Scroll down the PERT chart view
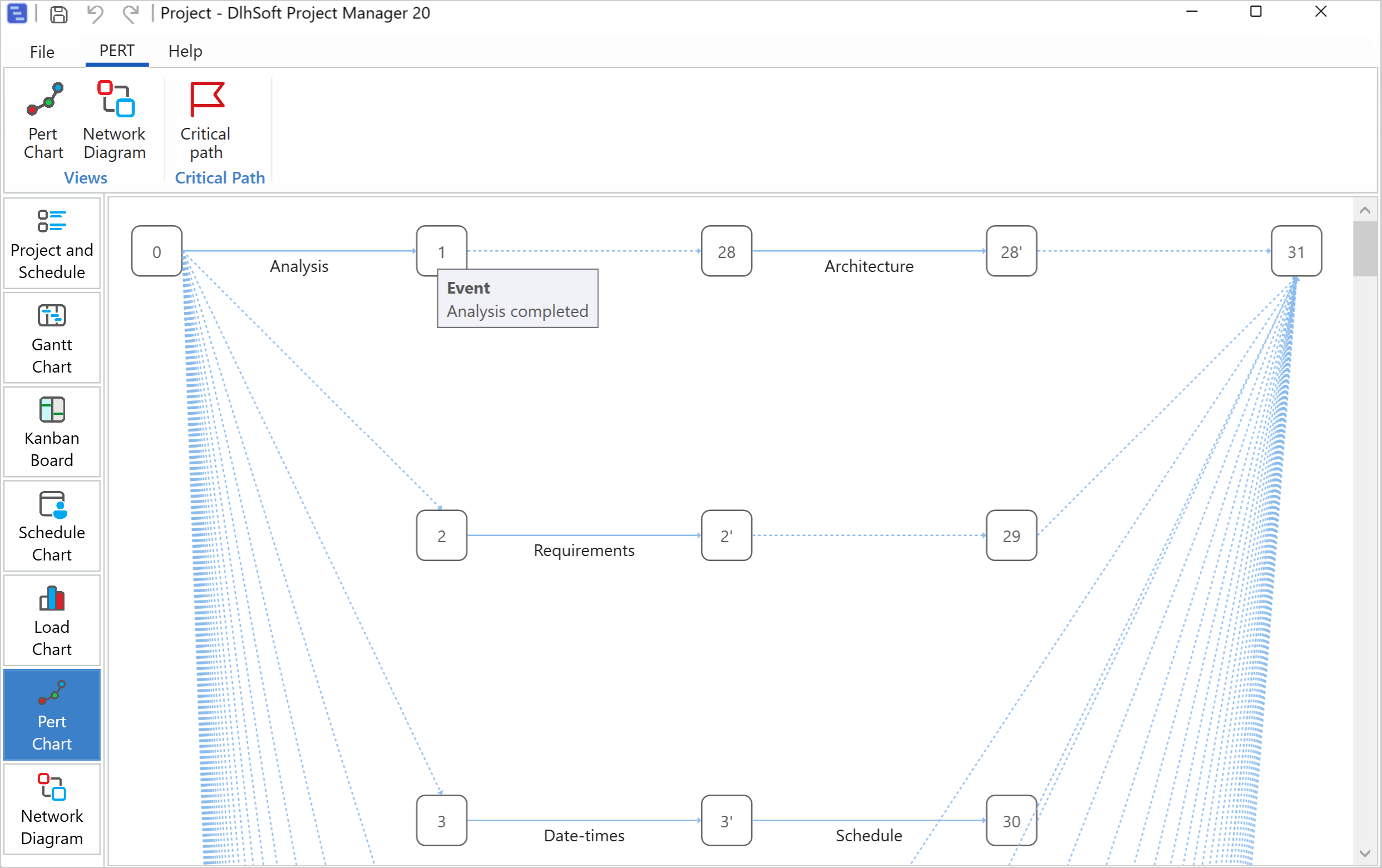 click(1363, 852)
